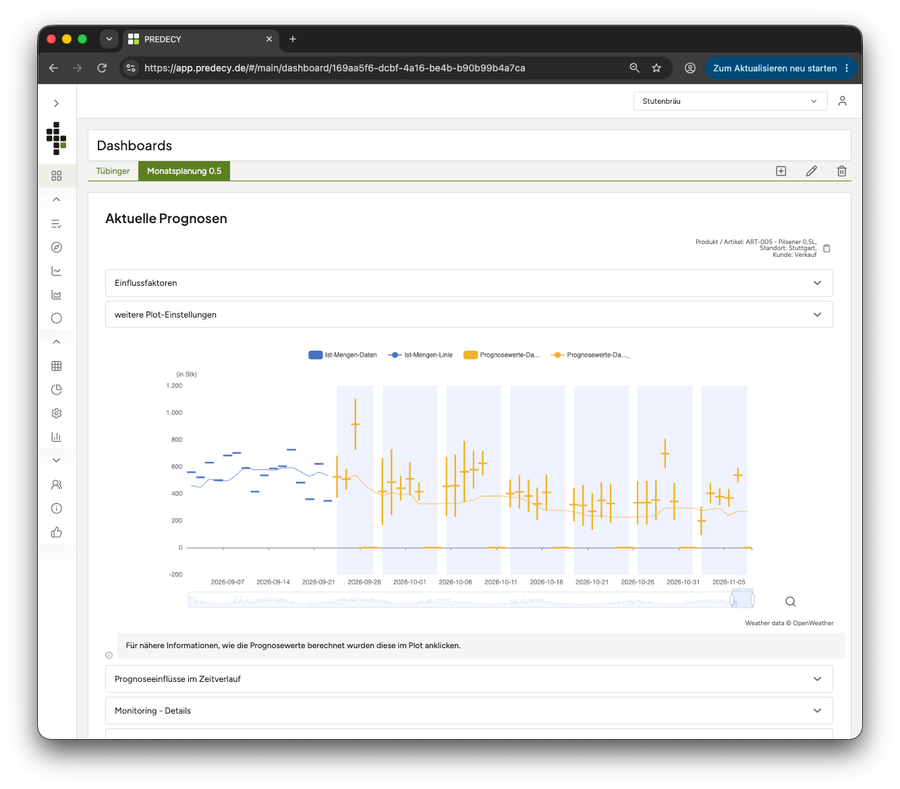
Task: Expand the weitere Plot-Einstellungen panel
Action: (469, 314)
